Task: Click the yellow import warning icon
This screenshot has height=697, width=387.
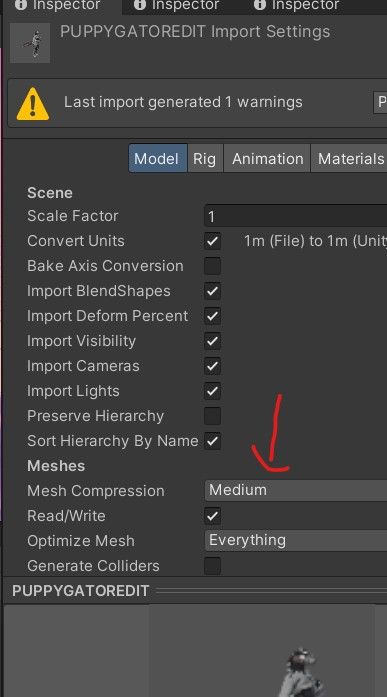Action: pos(33,104)
